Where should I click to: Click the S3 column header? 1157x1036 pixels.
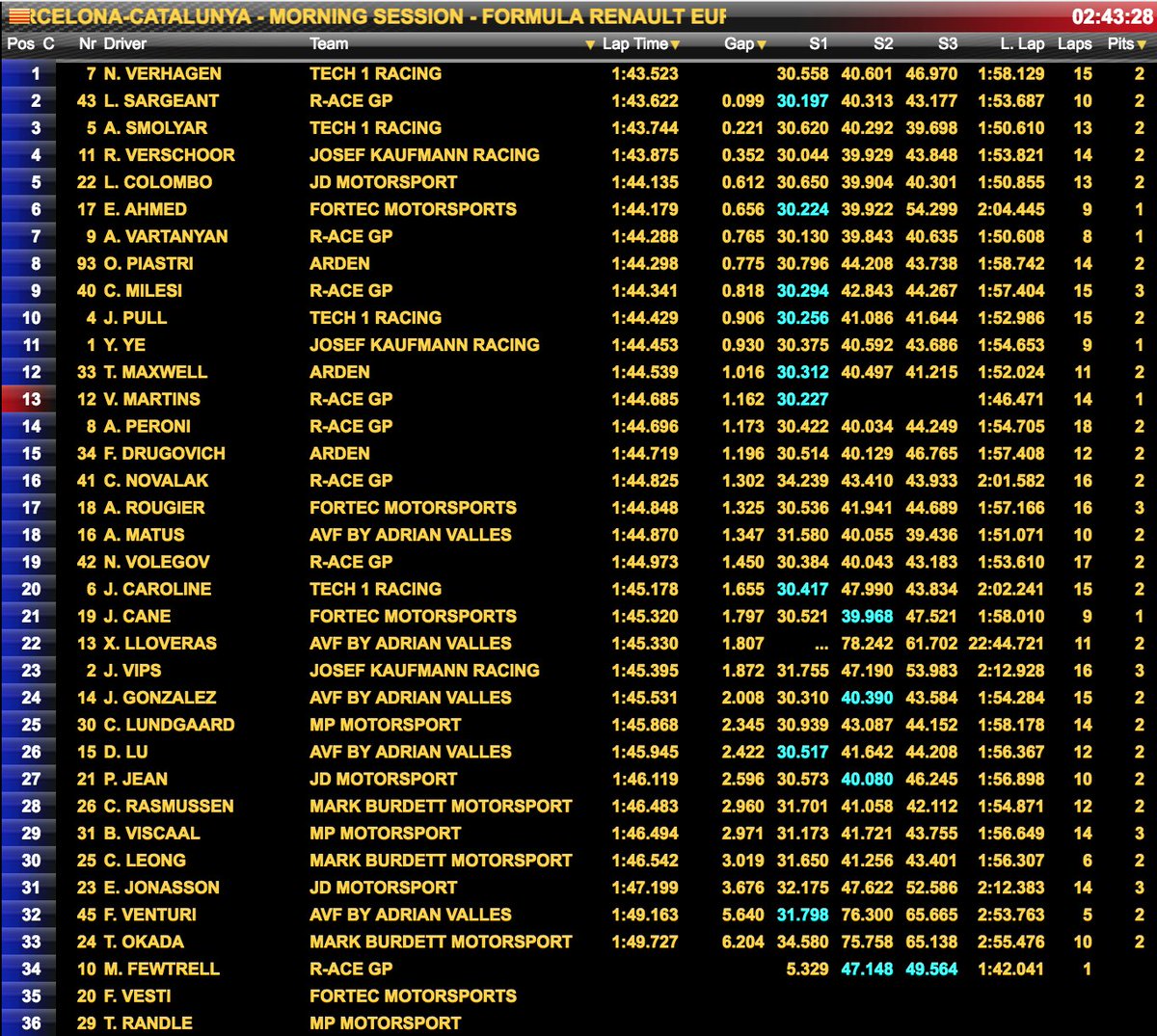click(x=948, y=43)
